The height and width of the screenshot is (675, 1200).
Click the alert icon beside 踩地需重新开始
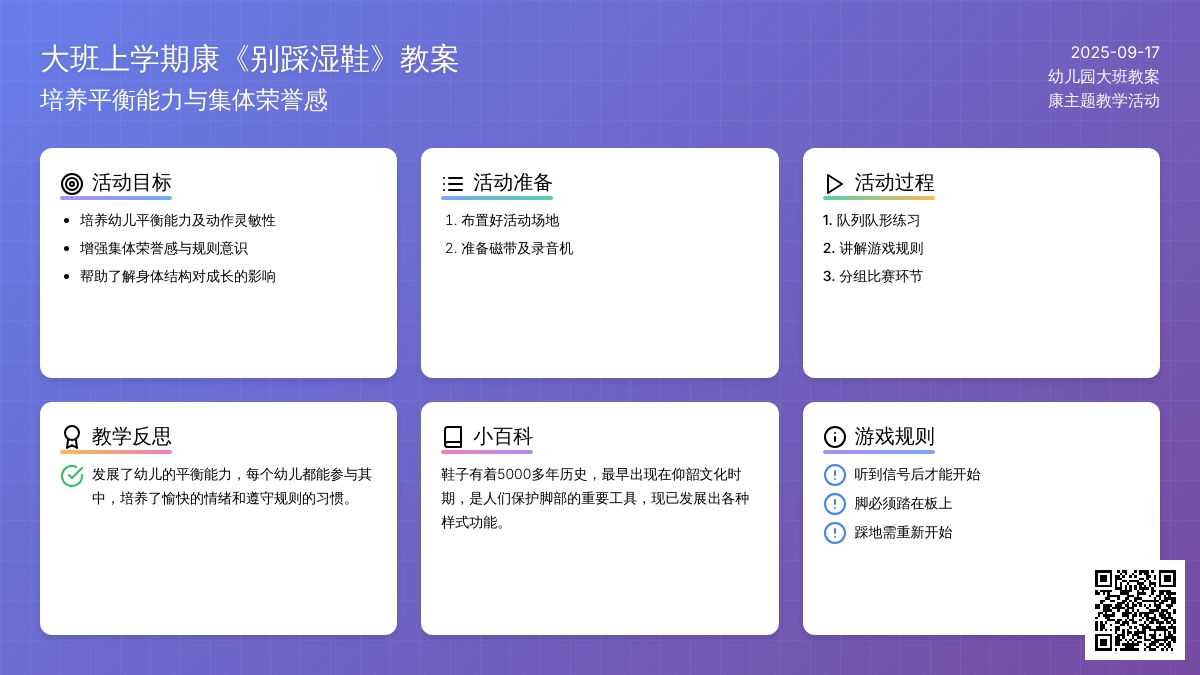[x=834, y=533]
